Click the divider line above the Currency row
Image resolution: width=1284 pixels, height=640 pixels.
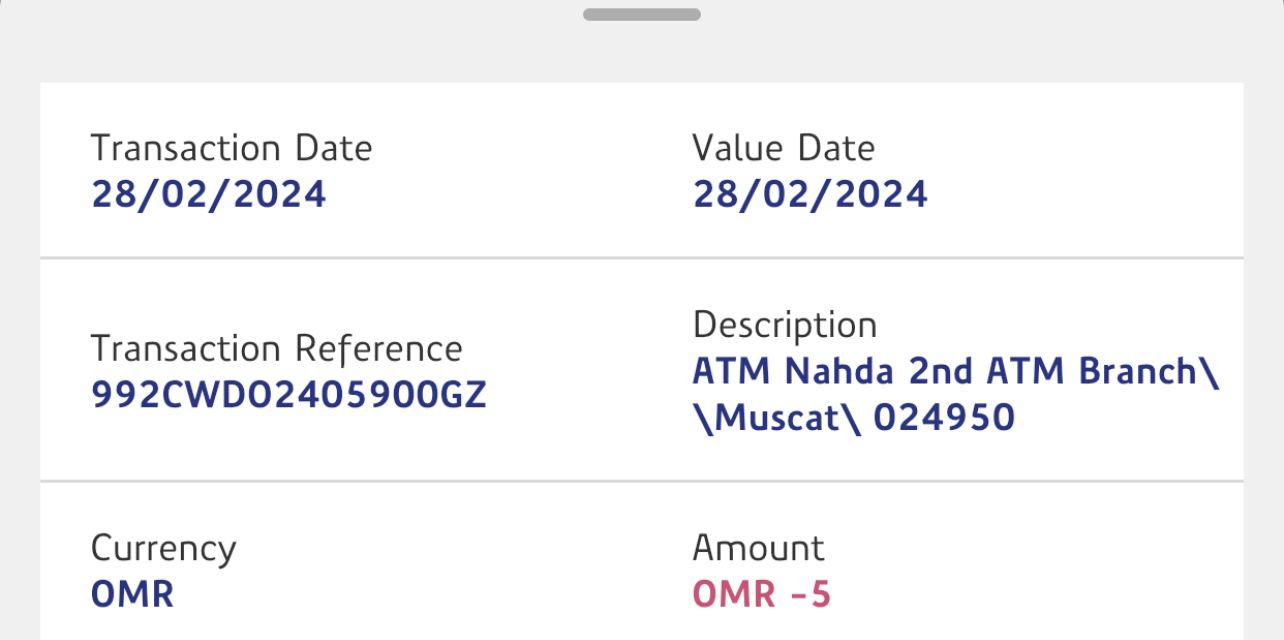point(642,481)
